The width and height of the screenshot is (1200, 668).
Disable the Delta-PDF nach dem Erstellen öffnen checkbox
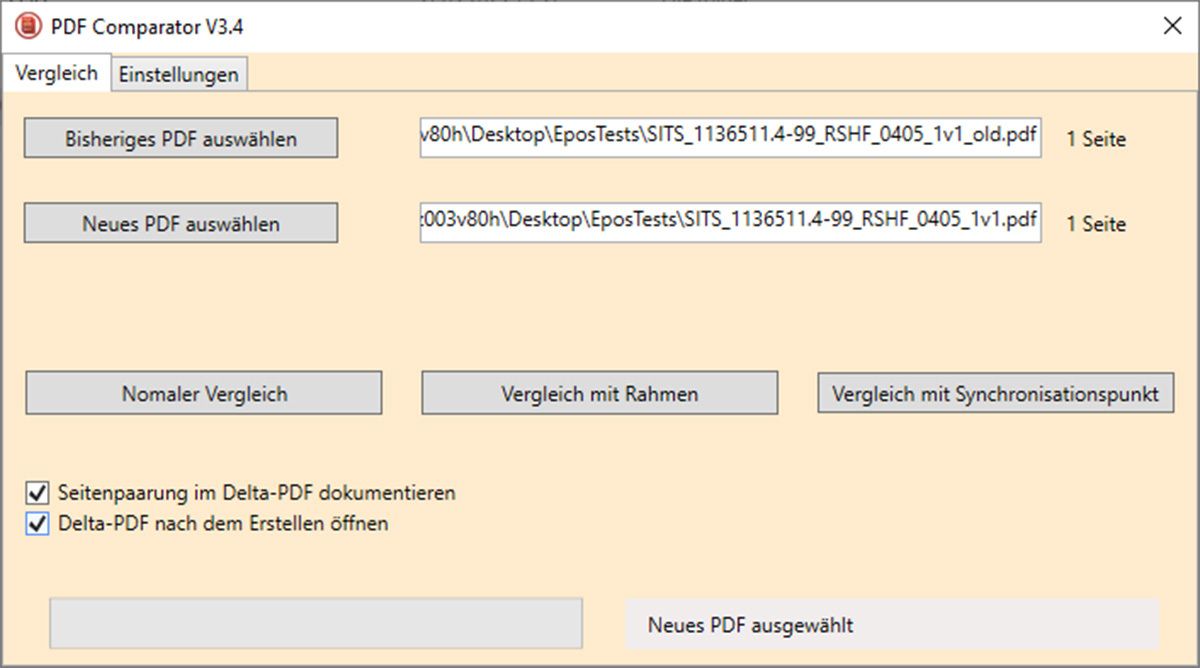(x=38, y=523)
